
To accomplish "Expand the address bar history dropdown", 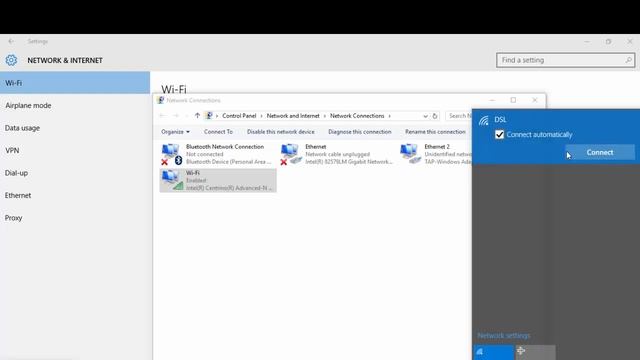I will pyautogui.click(x=425, y=116).
